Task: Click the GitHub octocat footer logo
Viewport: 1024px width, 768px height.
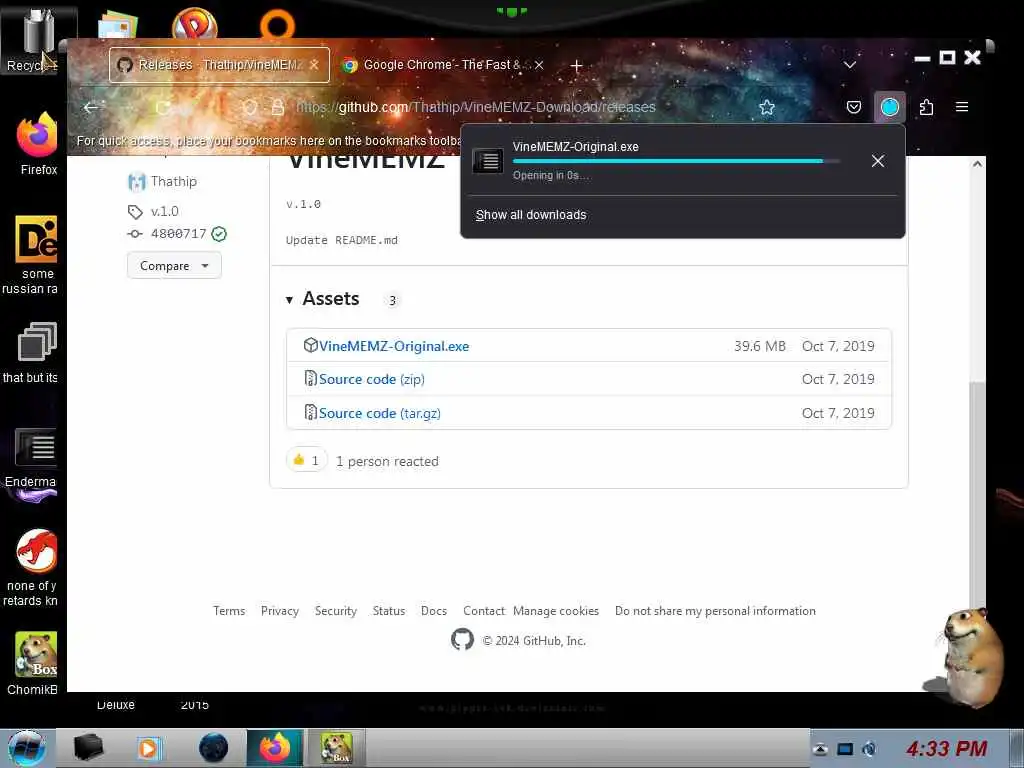Action: coord(462,639)
